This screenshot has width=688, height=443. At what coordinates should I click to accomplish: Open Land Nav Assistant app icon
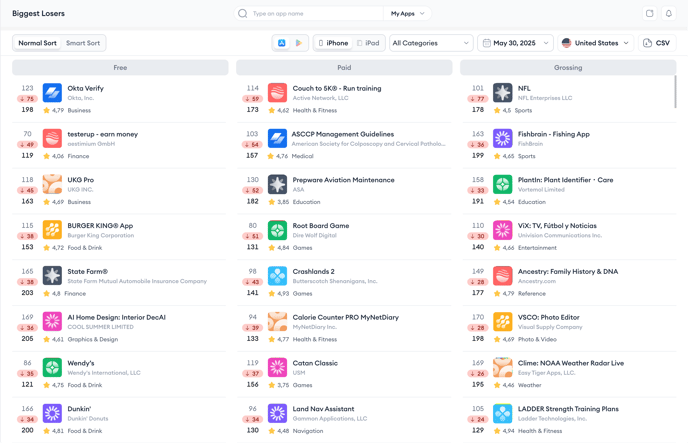[x=277, y=413]
